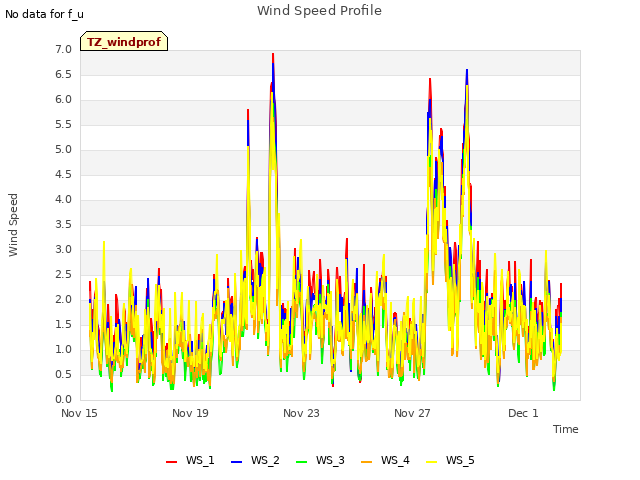
Task: Click the WS_3 green legend swatch
Action: [301, 461]
